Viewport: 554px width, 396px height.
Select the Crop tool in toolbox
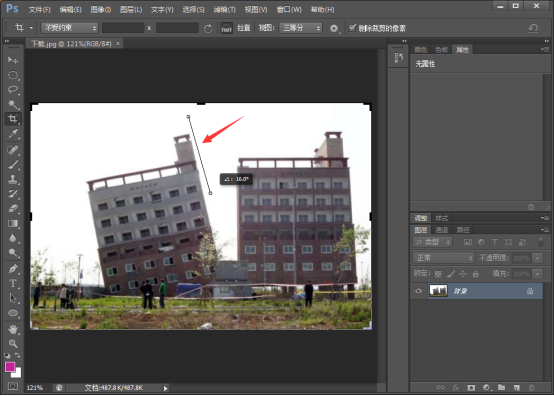click(13, 119)
